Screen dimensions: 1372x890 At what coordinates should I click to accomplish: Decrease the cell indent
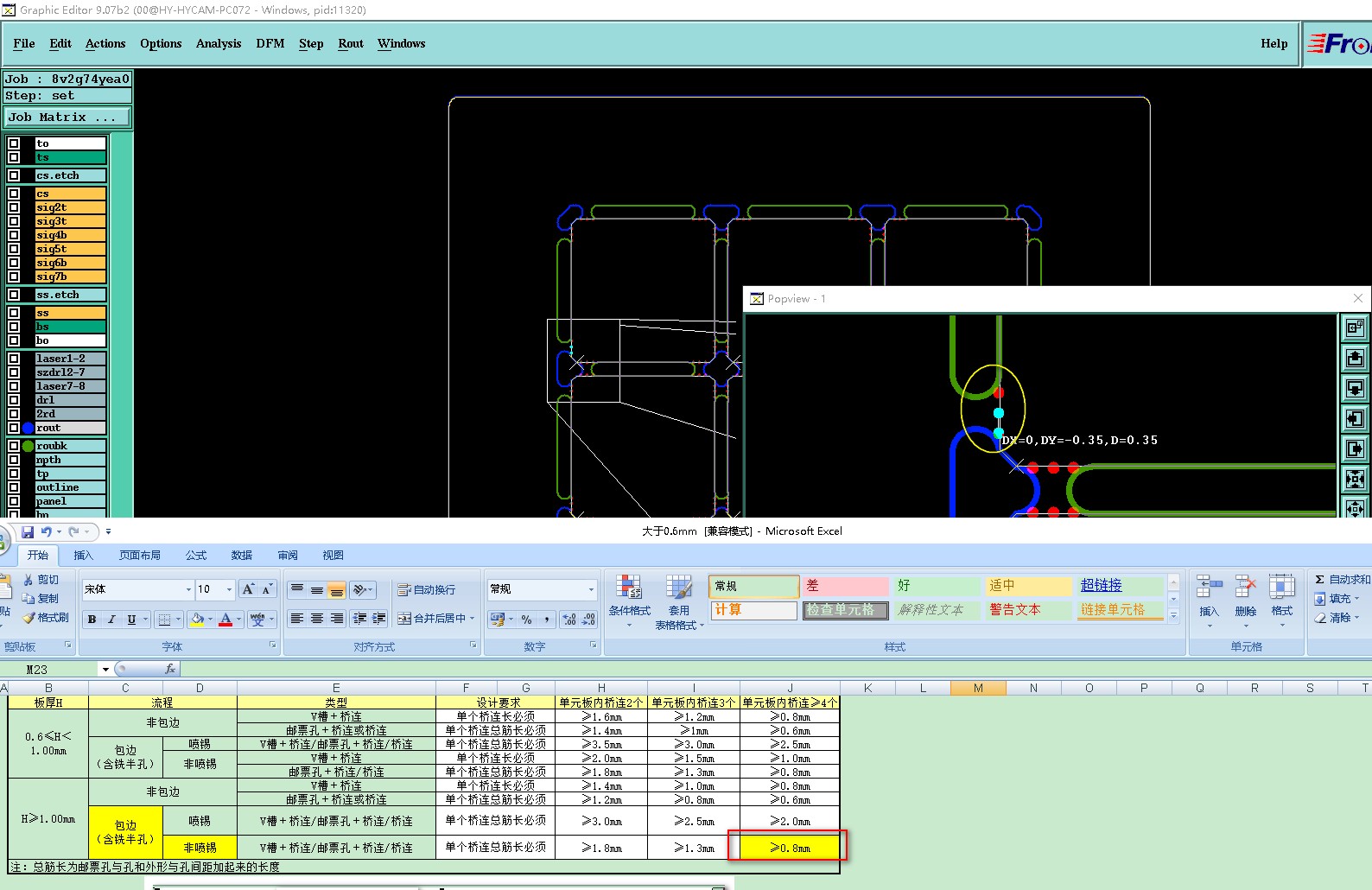pyautogui.click(x=359, y=619)
